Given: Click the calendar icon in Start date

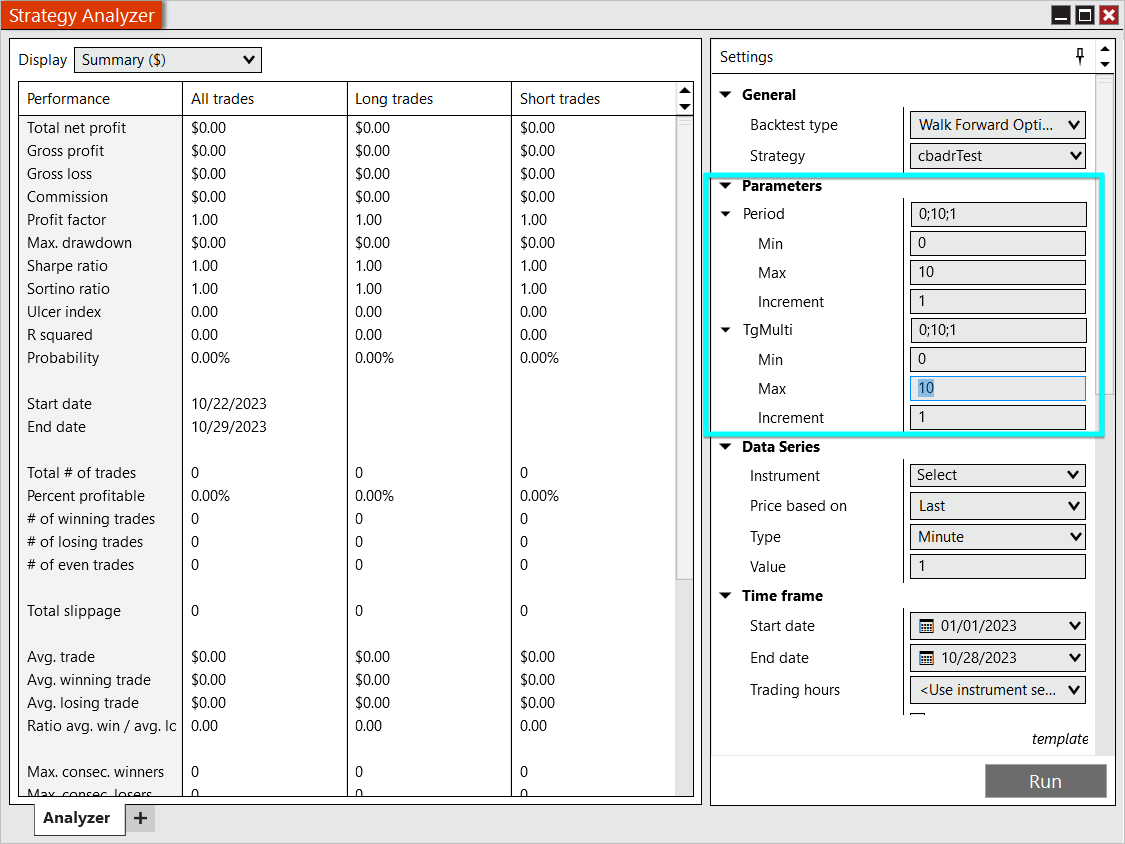Looking at the screenshot, I should [926, 626].
